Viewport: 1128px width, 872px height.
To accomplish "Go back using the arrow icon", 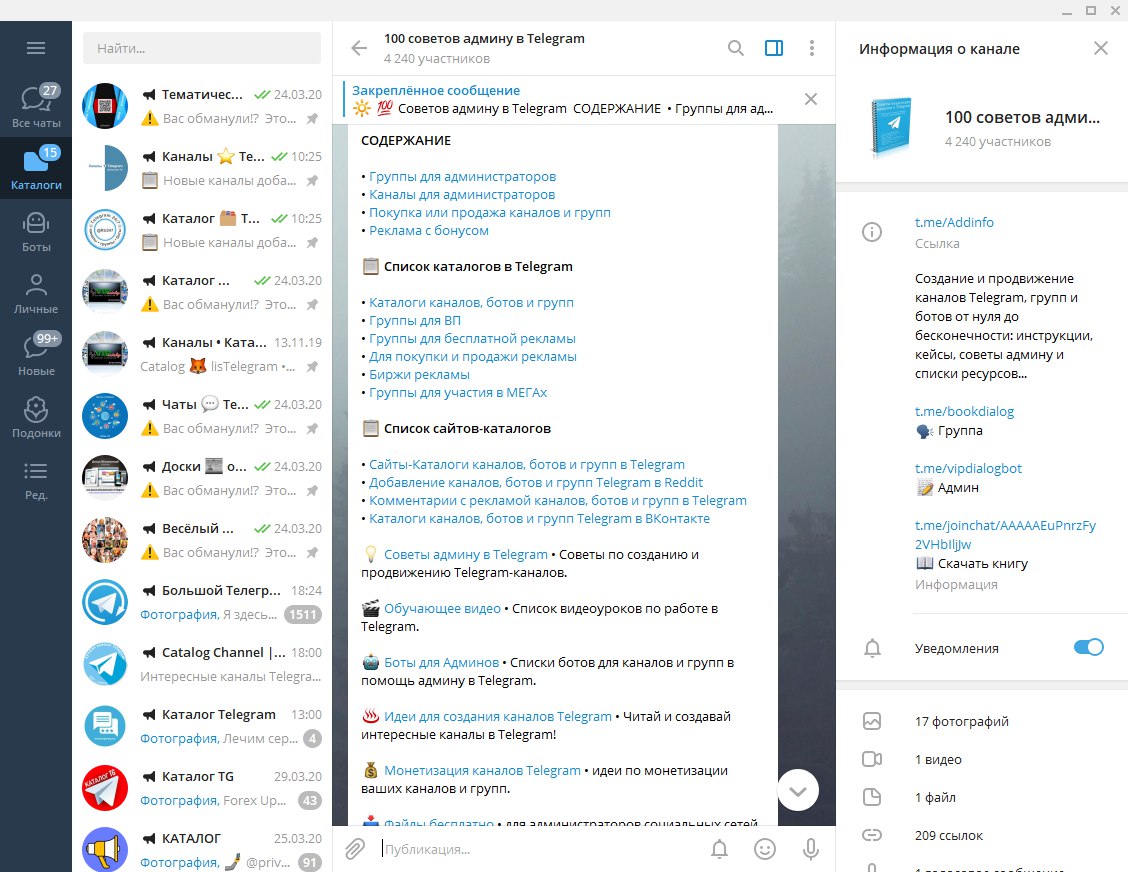I will pyautogui.click(x=359, y=48).
